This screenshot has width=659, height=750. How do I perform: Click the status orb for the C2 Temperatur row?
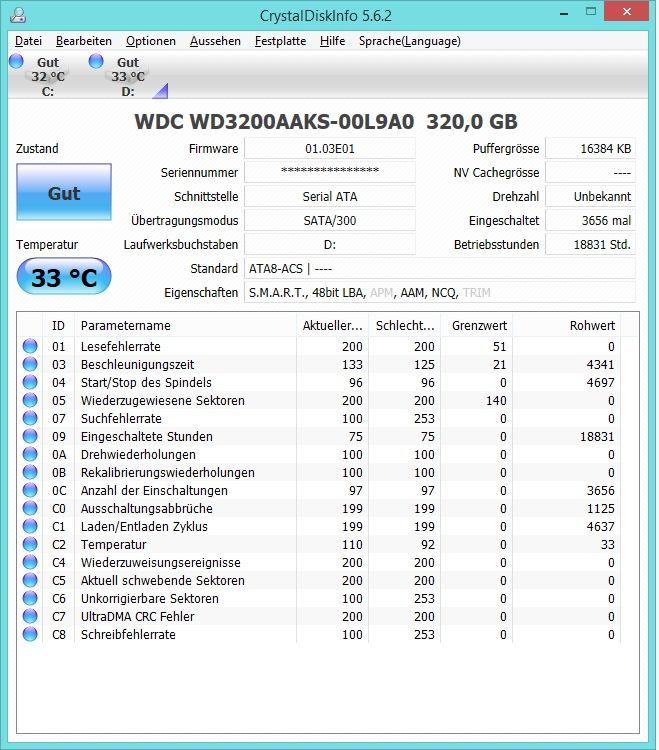30,544
